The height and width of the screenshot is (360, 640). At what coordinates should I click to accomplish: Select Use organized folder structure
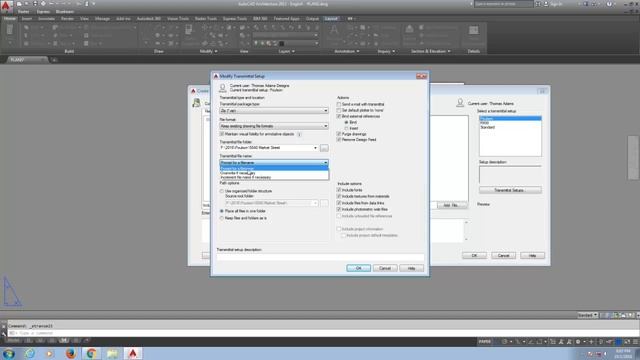pos(246,191)
